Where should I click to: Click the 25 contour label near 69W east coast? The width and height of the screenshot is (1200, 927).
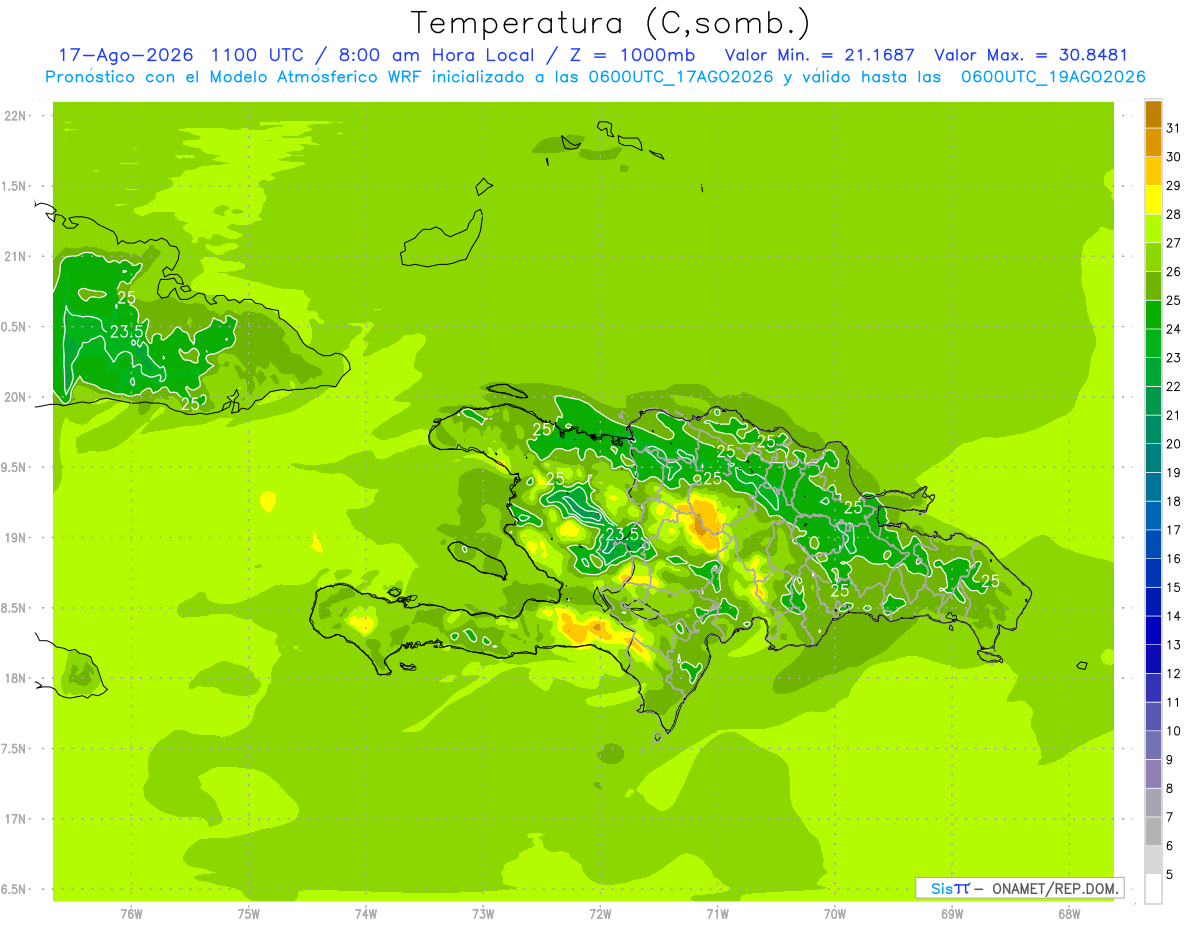point(990,581)
